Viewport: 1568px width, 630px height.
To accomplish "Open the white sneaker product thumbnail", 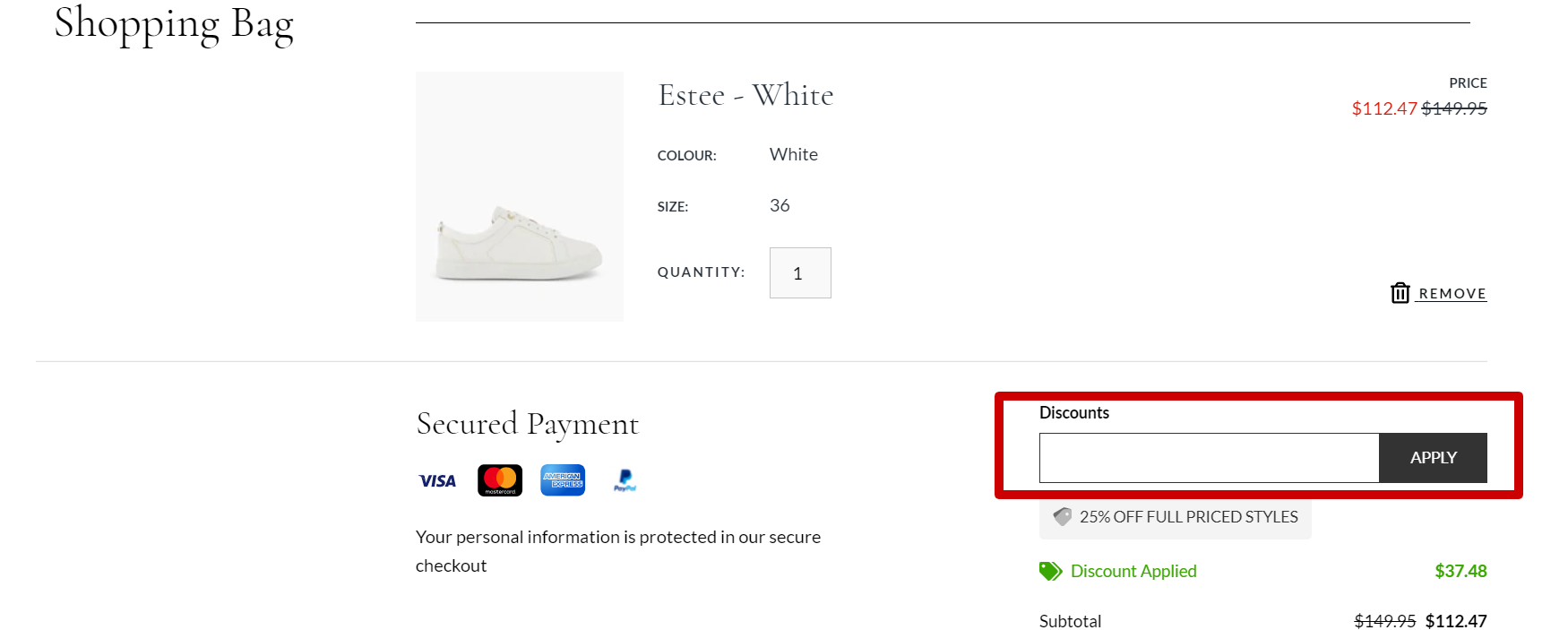I will [x=520, y=197].
